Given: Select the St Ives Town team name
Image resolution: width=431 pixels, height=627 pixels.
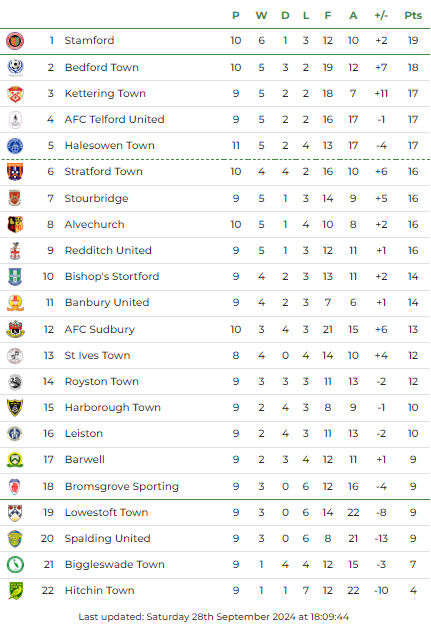Looking at the screenshot, I should 97,355.
